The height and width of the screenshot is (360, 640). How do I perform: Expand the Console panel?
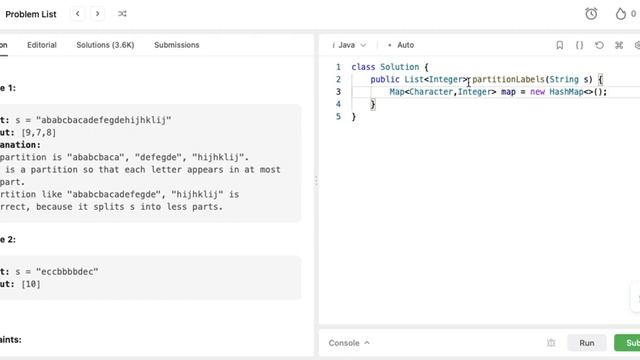tap(349, 343)
